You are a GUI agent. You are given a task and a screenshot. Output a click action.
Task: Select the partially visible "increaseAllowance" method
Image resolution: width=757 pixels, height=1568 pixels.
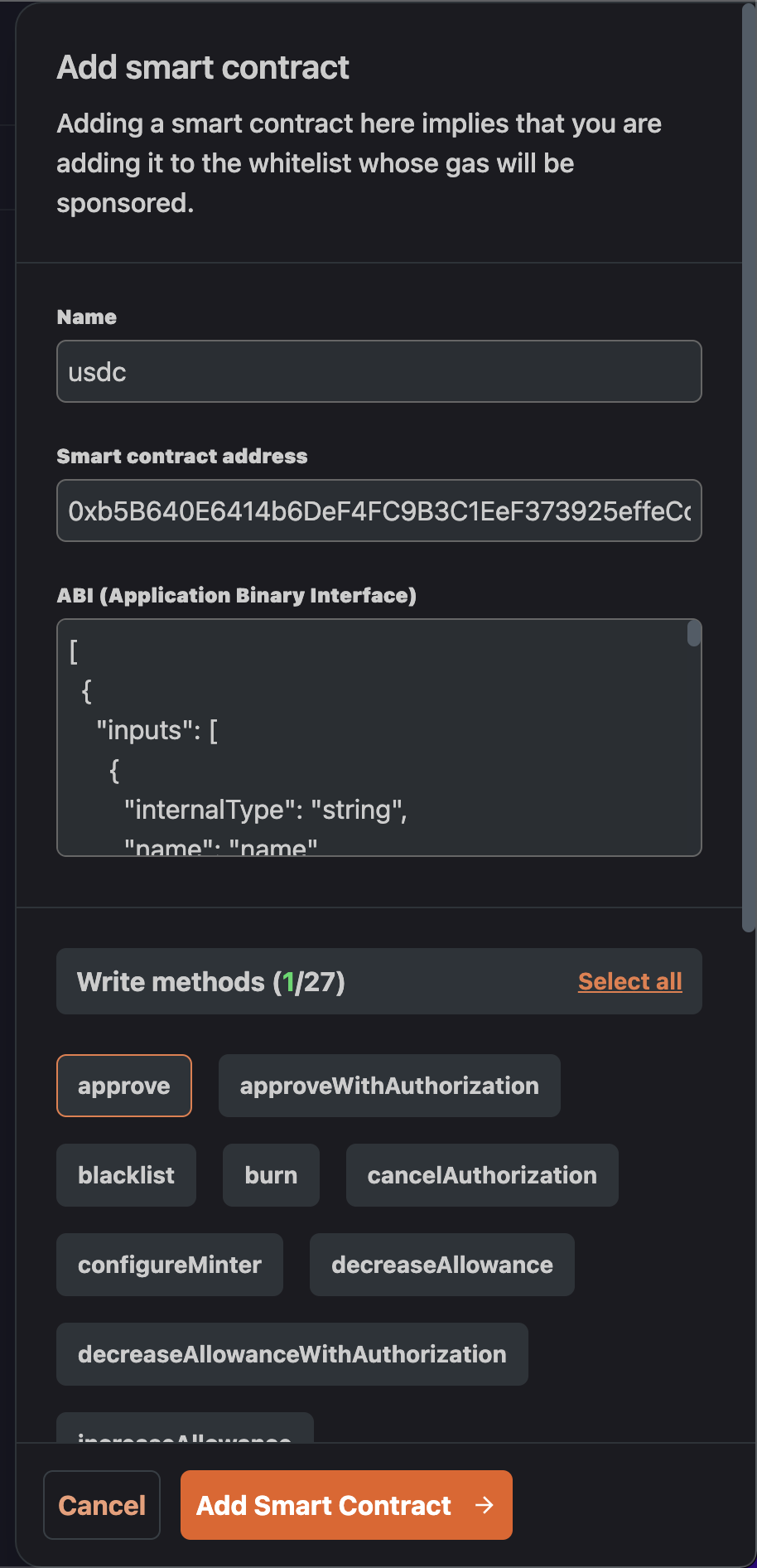(x=184, y=1434)
